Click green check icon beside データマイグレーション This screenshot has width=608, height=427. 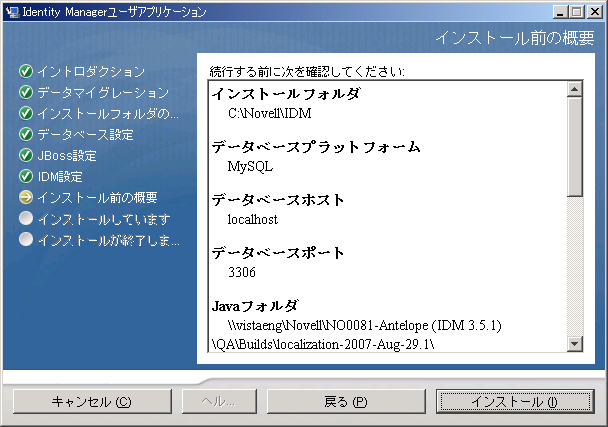[x=26, y=92]
